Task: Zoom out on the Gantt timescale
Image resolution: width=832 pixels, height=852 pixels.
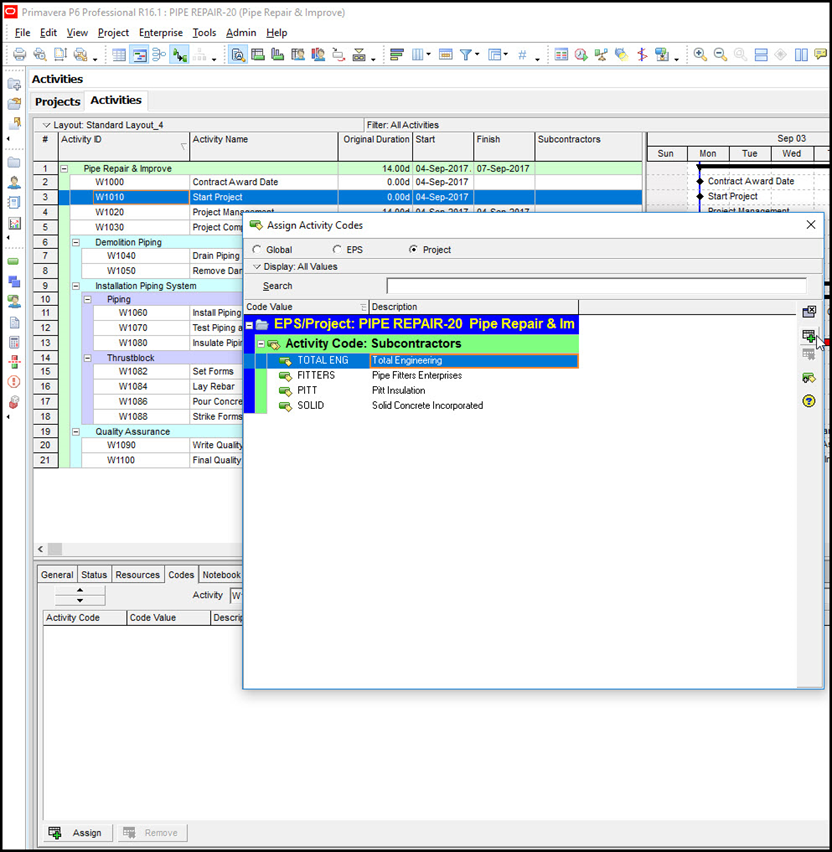Action: click(720, 54)
